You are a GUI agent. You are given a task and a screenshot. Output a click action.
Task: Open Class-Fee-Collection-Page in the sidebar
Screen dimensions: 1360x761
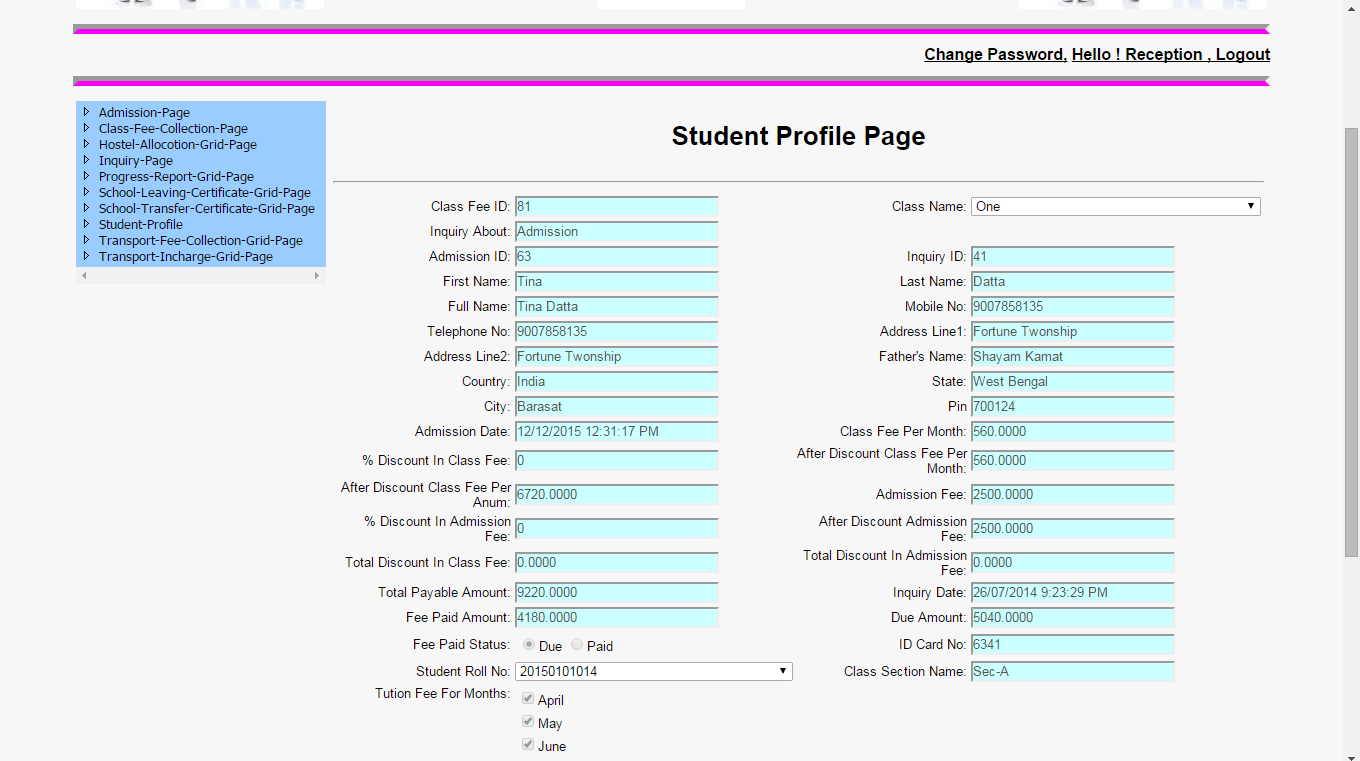point(173,129)
